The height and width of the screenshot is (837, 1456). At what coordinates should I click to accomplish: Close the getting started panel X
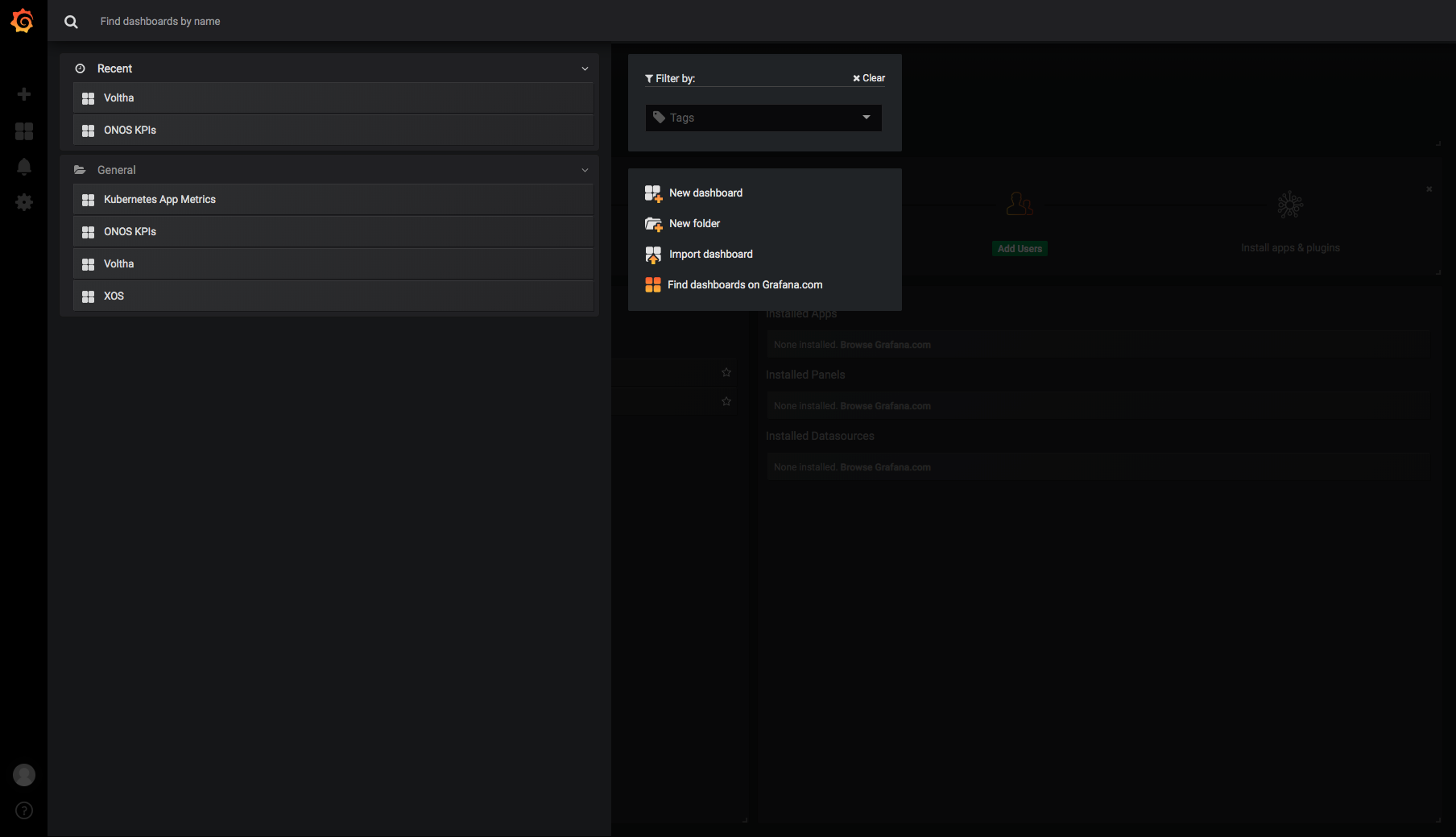[1429, 189]
